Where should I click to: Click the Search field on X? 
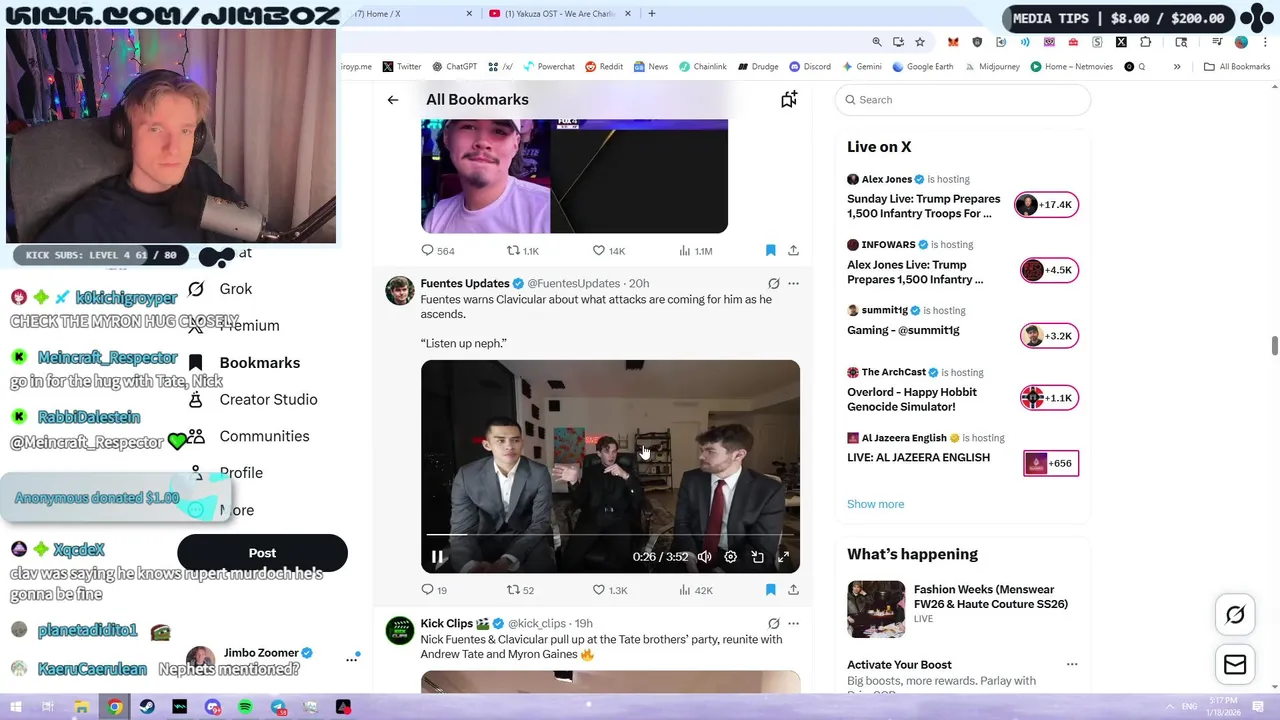pyautogui.click(x=963, y=100)
